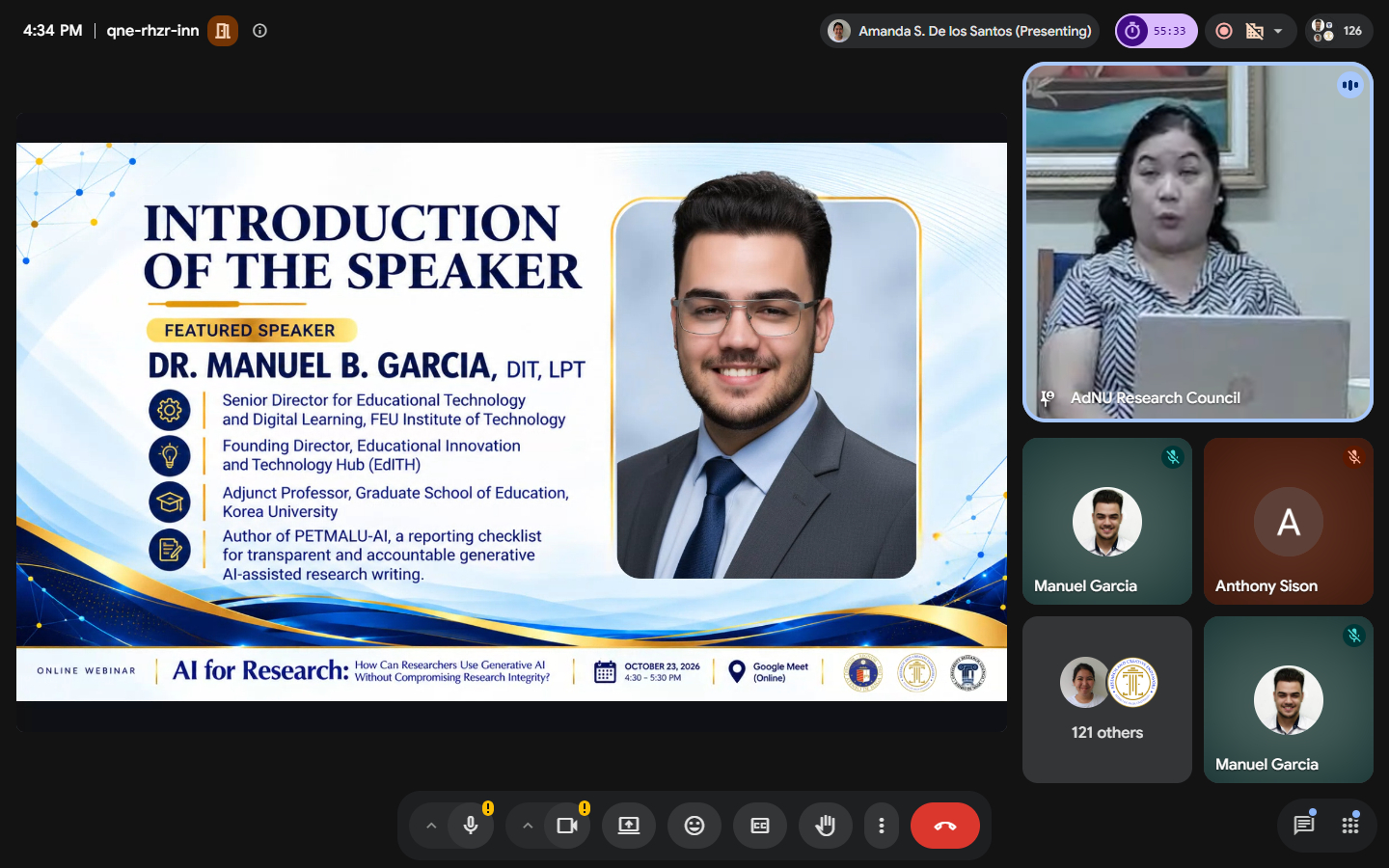Screen dimensions: 1389x868
Task: Click muted mic icon on Anthony Sison tile
Action: point(1354,457)
